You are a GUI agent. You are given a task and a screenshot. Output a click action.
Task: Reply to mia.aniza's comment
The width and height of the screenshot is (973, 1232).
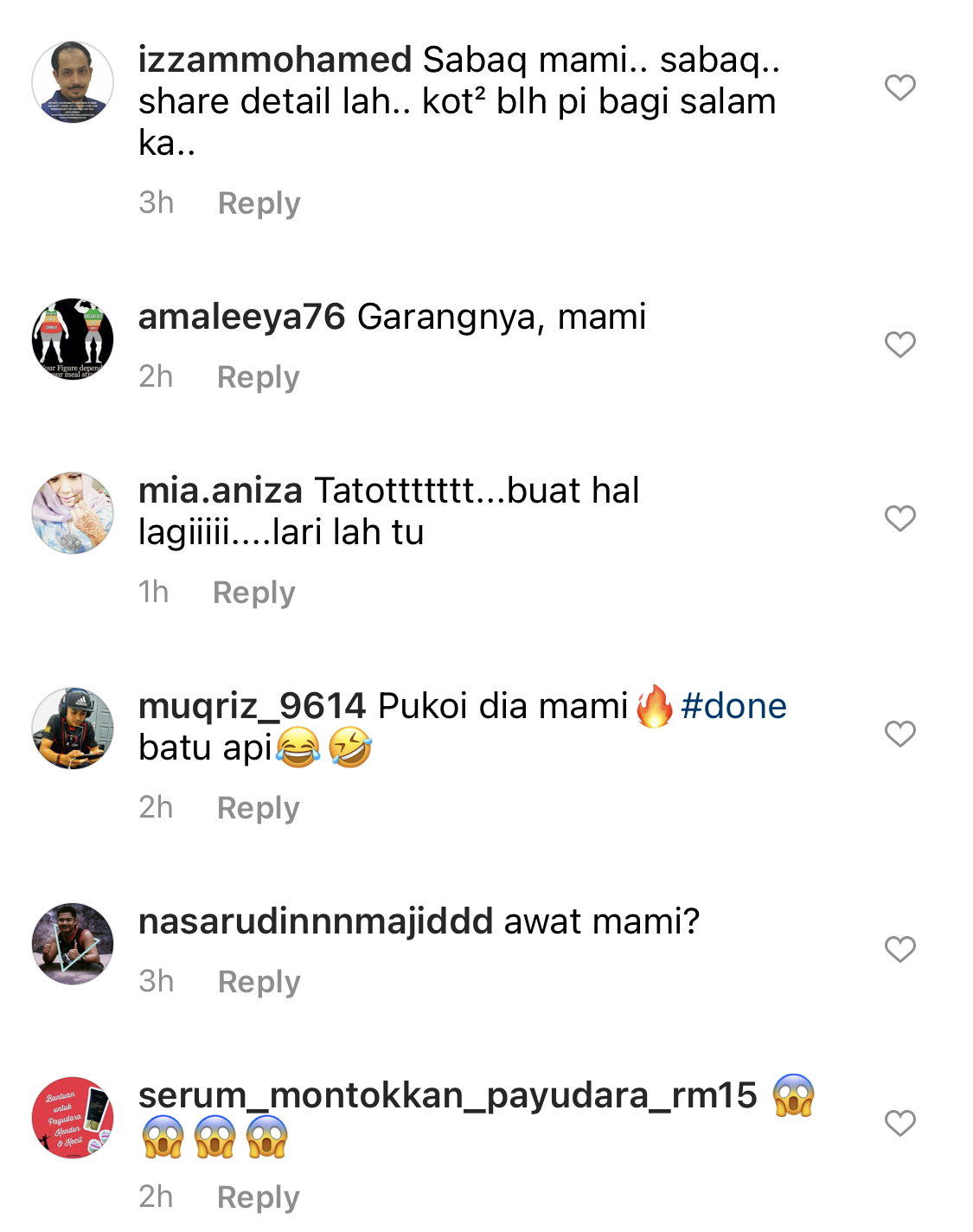click(253, 593)
